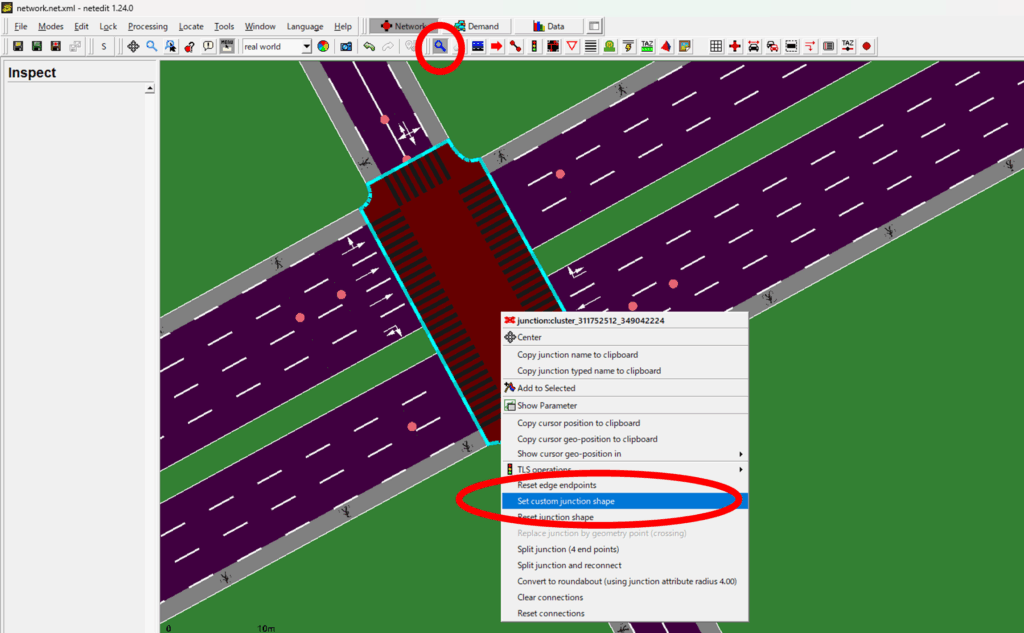Image resolution: width=1024 pixels, height=633 pixels.
Task: Select the red line-with-dots edge icon
Action: coord(515,46)
